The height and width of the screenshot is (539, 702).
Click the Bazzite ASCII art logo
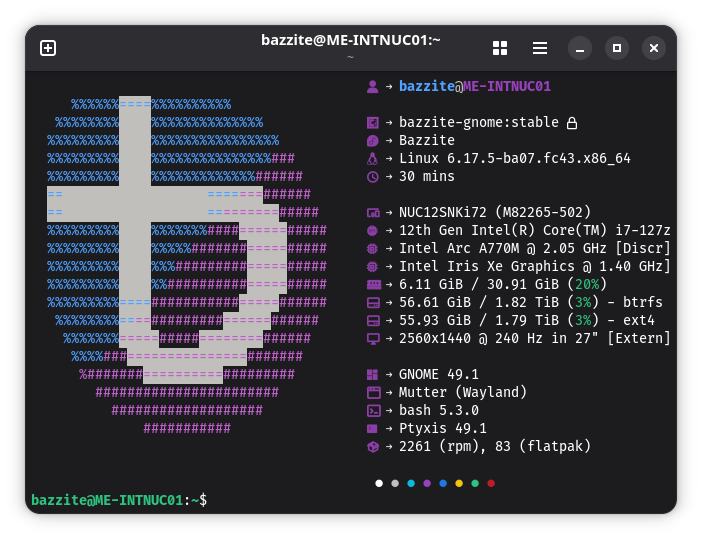pos(187,267)
